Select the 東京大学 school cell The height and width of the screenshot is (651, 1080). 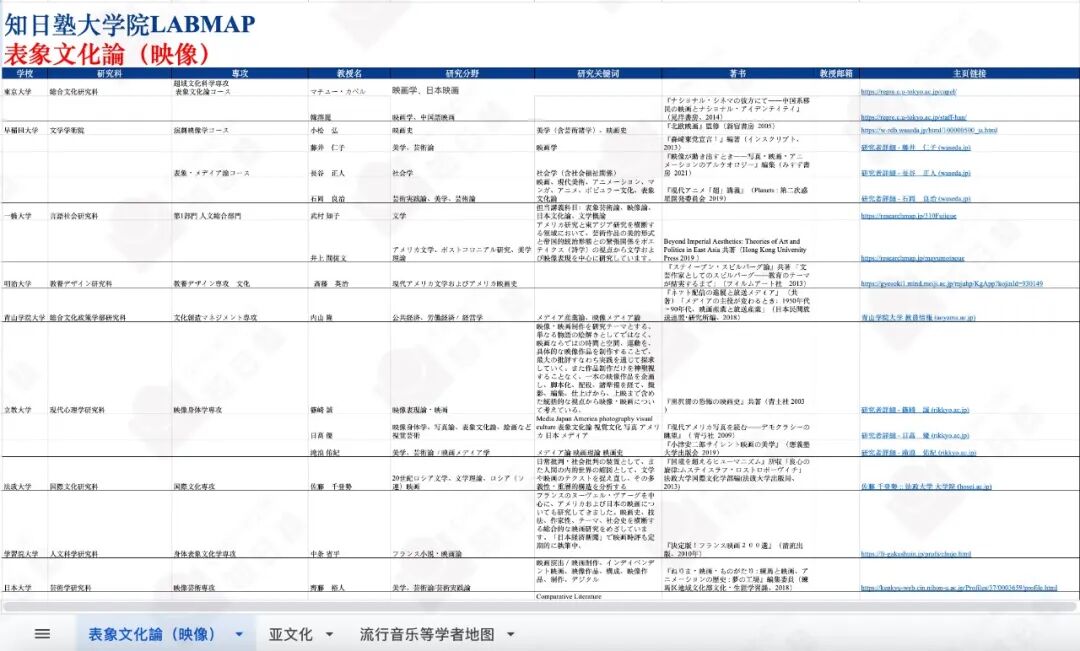click(17, 92)
